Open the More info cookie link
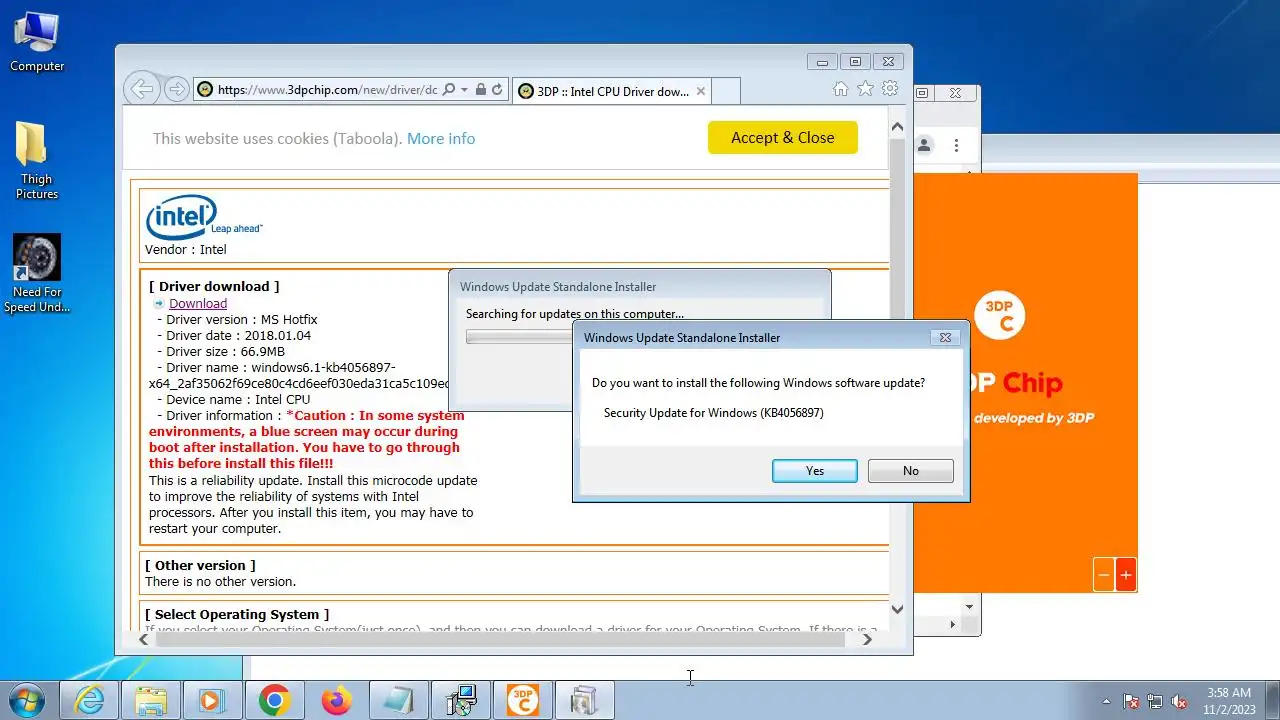 tap(441, 139)
